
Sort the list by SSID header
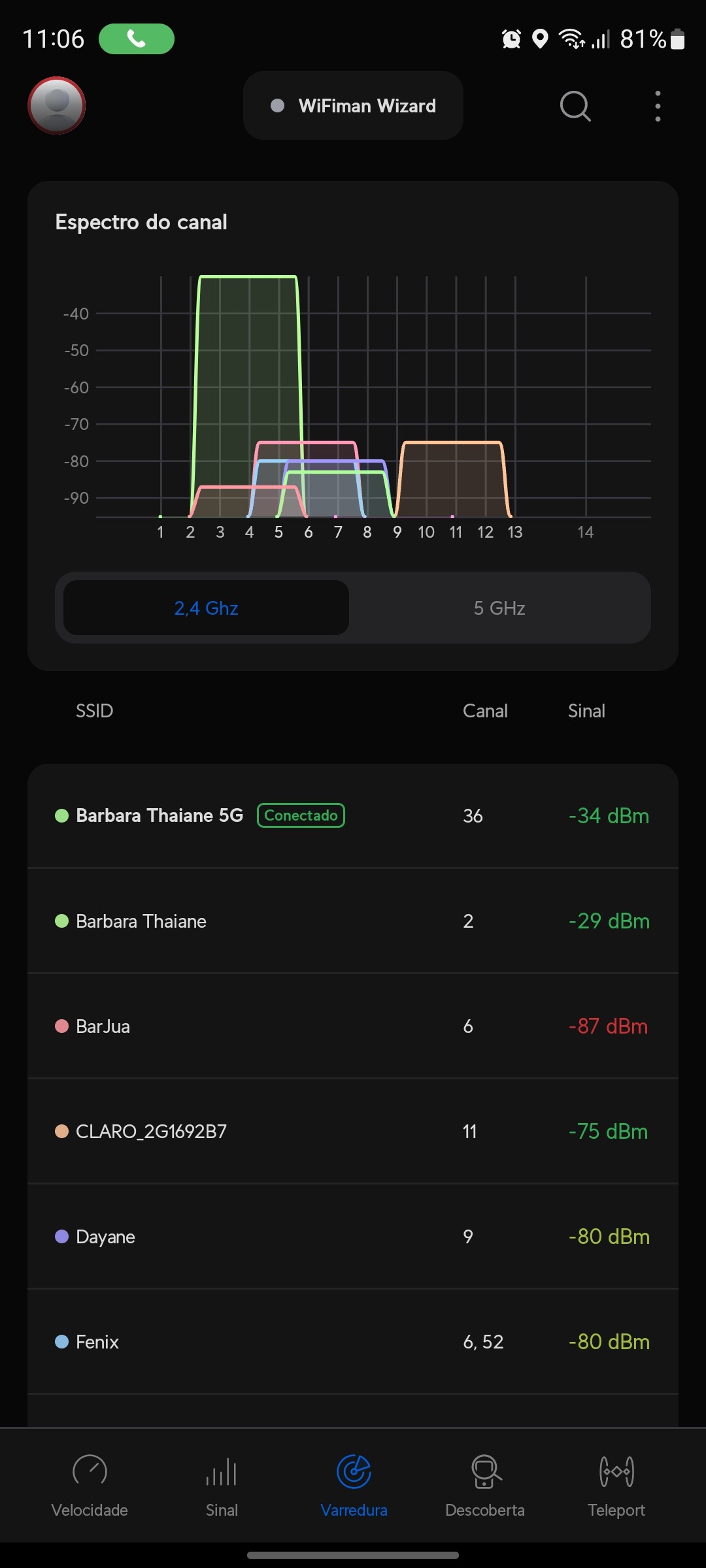[95, 711]
